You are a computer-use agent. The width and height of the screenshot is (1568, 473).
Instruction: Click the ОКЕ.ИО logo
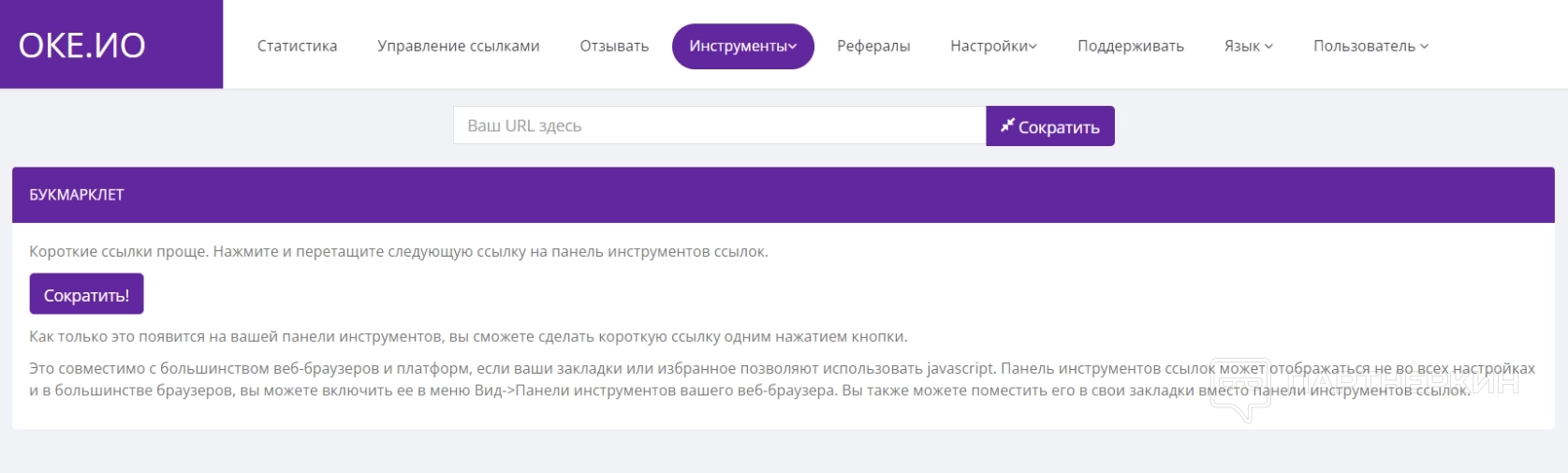click(82, 45)
